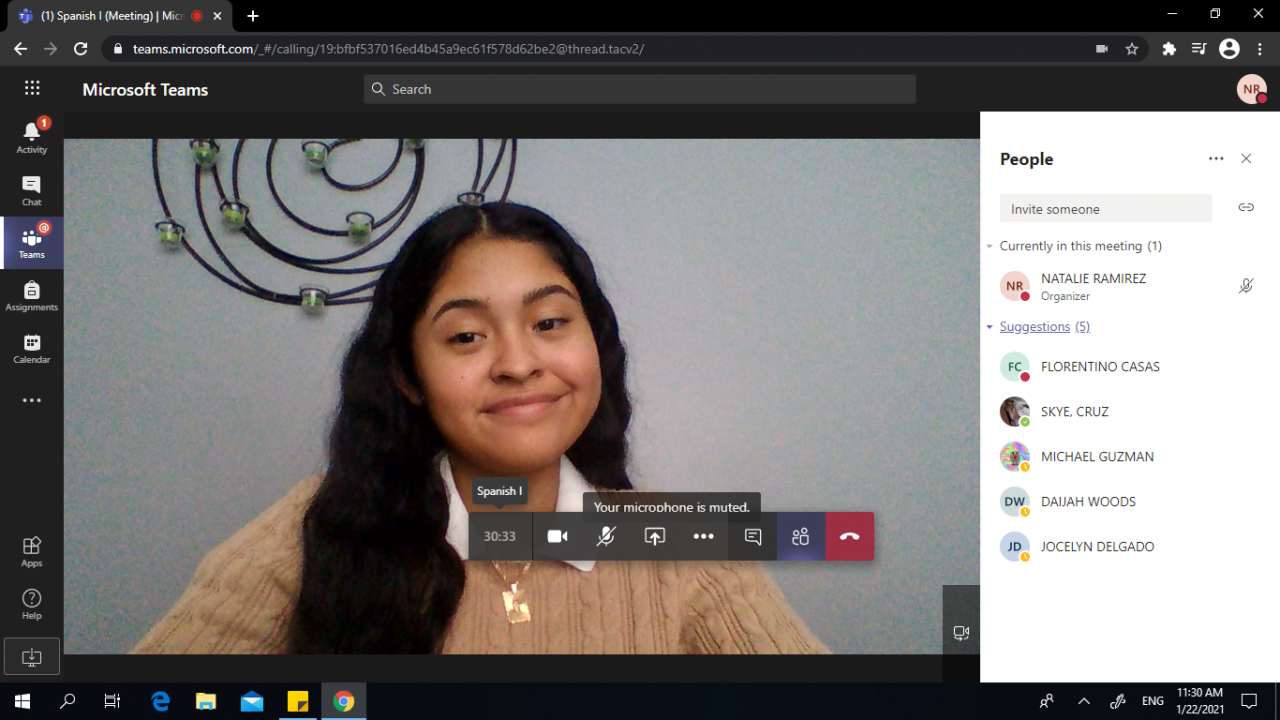Click the share screen icon

(x=654, y=537)
